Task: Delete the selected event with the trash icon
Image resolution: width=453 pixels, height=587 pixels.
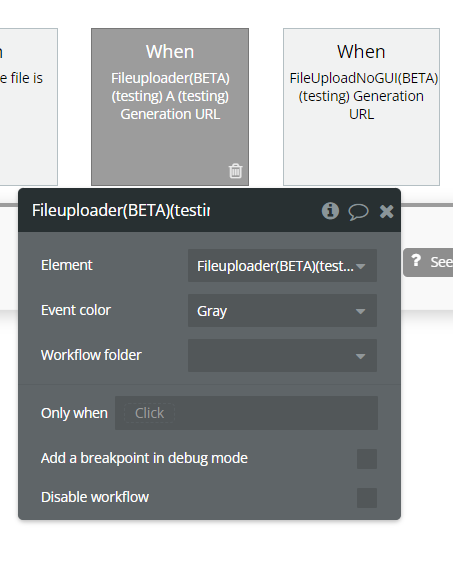Action: [x=235, y=171]
